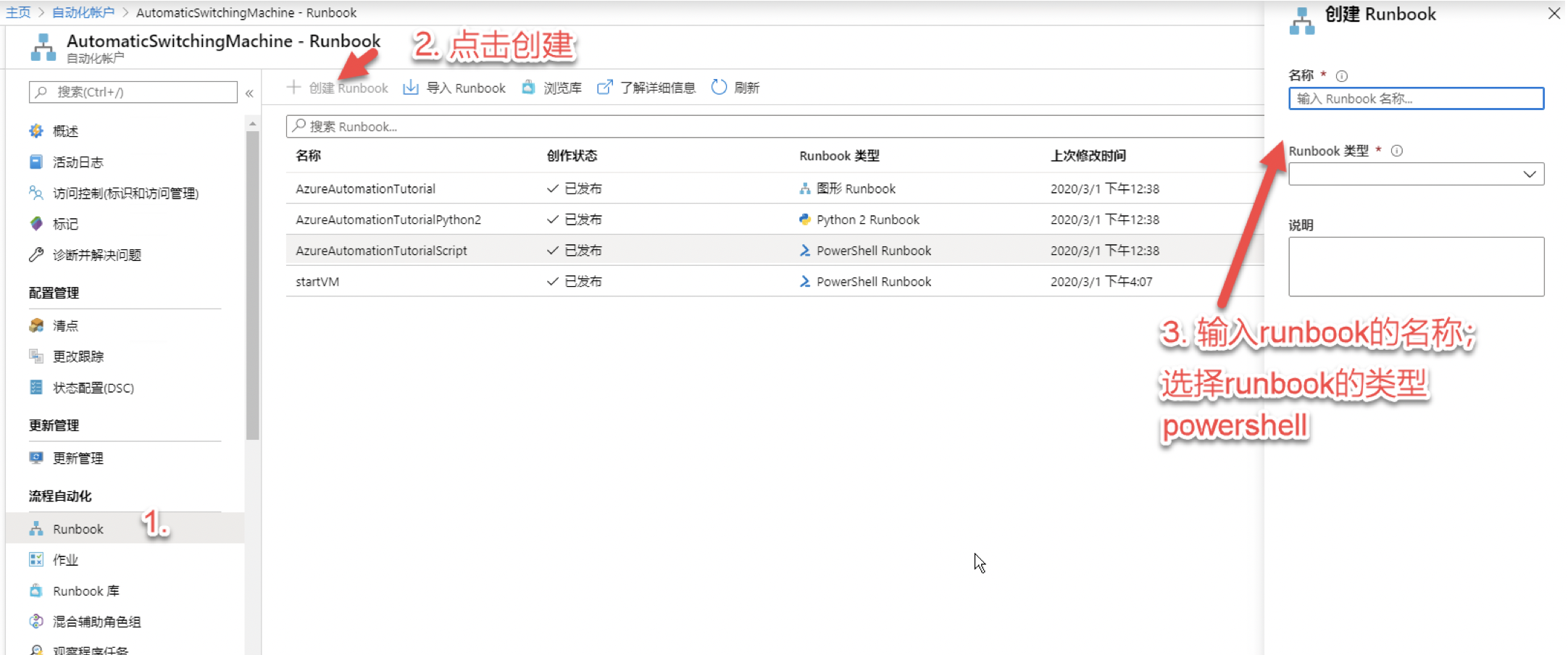The height and width of the screenshot is (655, 1568).
Task: Open AzureAutomationTutorialPython2 runbook
Action: pos(388,220)
